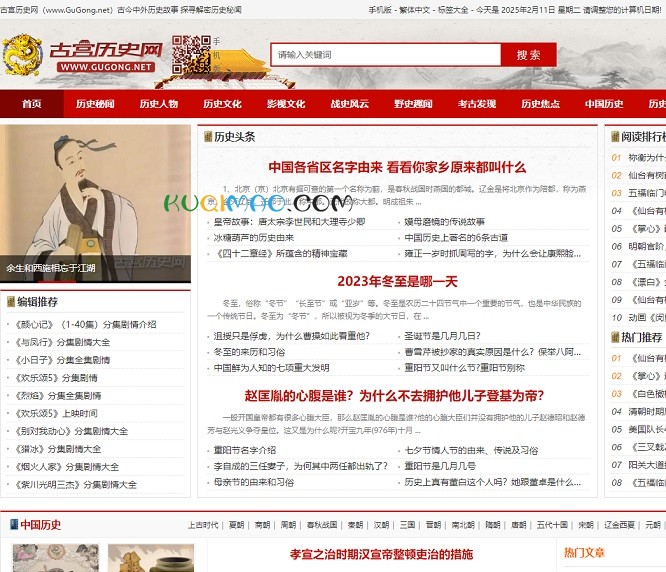The height and width of the screenshot is (572, 666).
Task: Open article 中国历史上著名的6条古道
Action: [456, 237]
